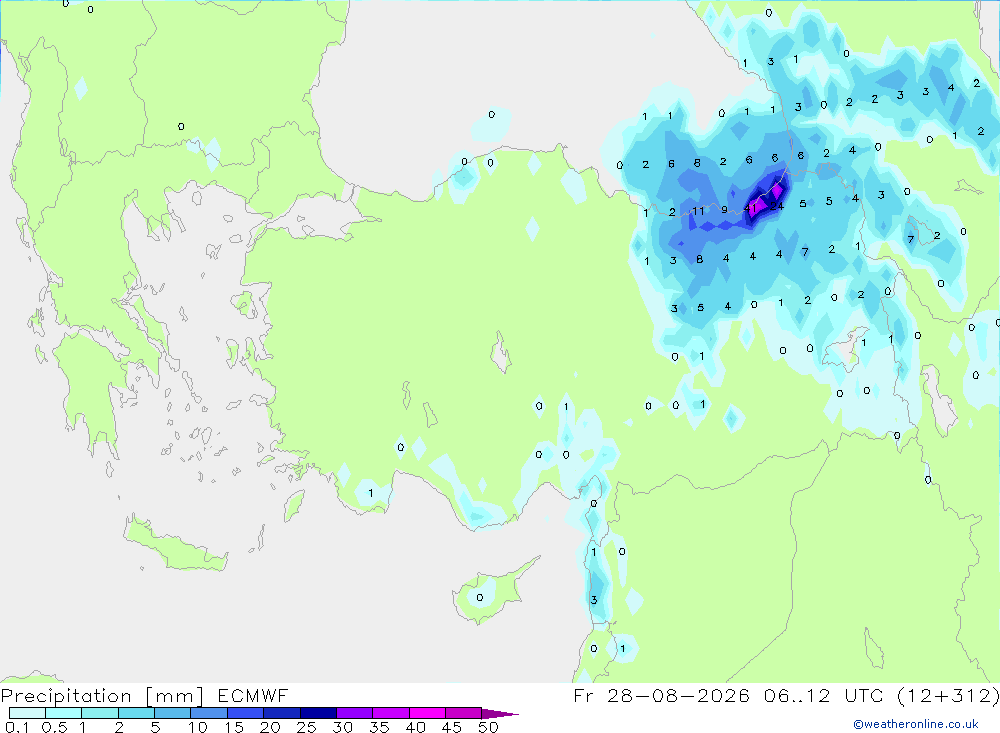Click the 'ECMWF' model label
The width and height of the screenshot is (1000, 733).
(x=253, y=695)
